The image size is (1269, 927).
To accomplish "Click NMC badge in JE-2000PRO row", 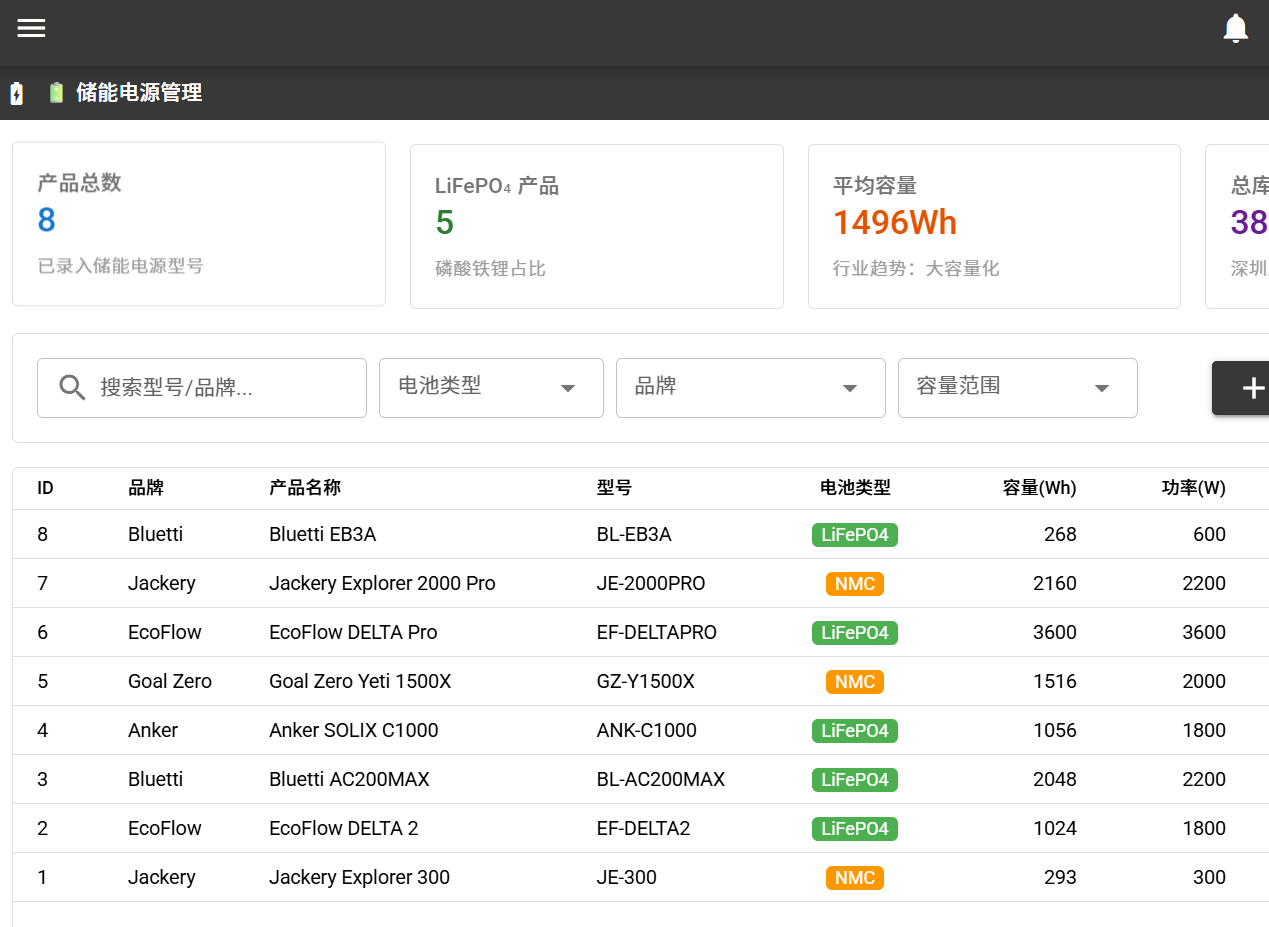I will [855, 584].
